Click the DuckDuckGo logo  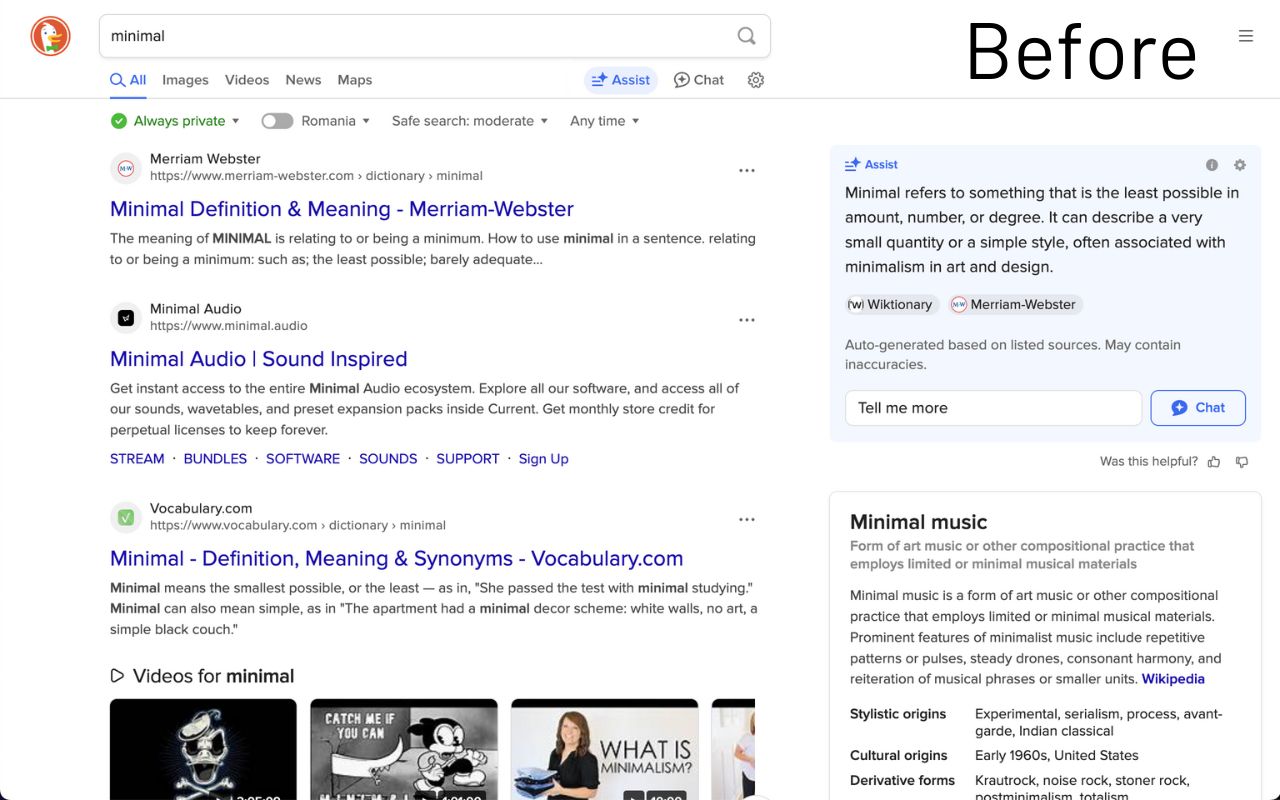[50, 36]
